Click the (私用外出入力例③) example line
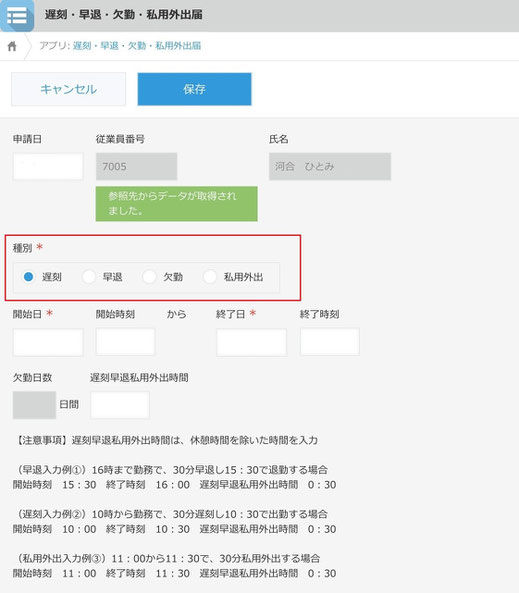The width and height of the screenshot is (519, 593). 166,559
